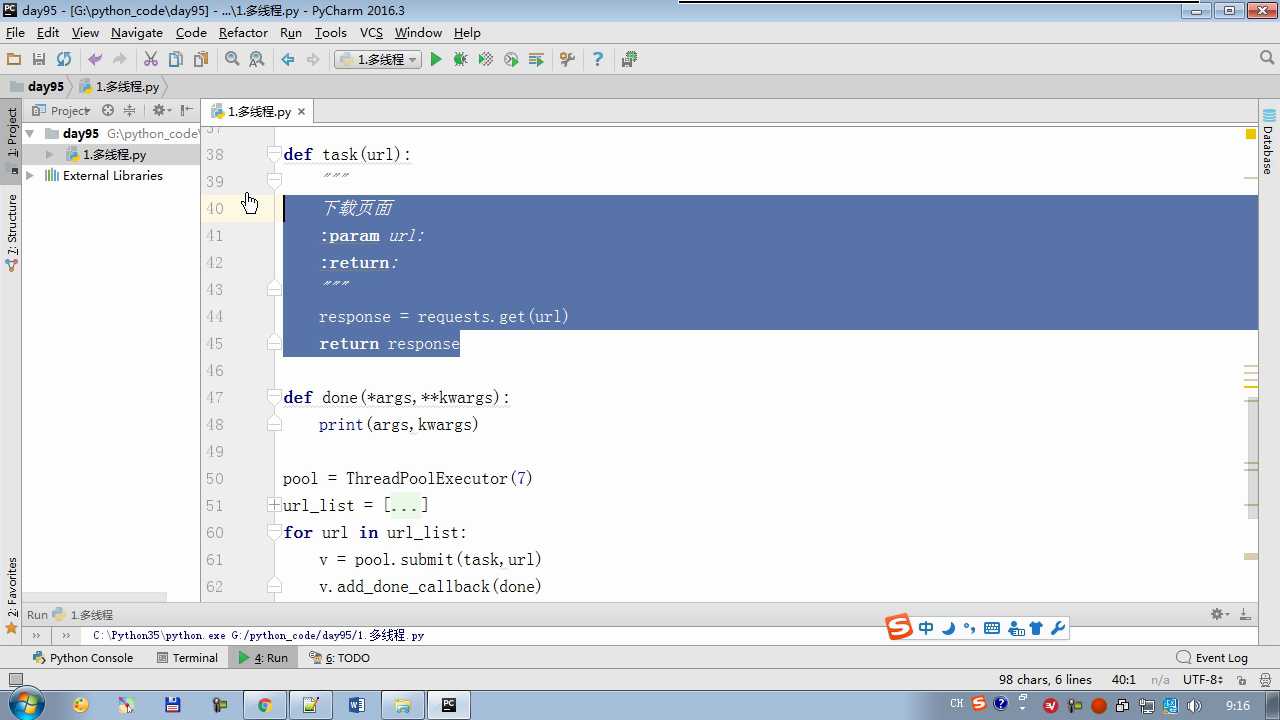
Task: Click the Back navigation arrow
Action: click(288, 60)
